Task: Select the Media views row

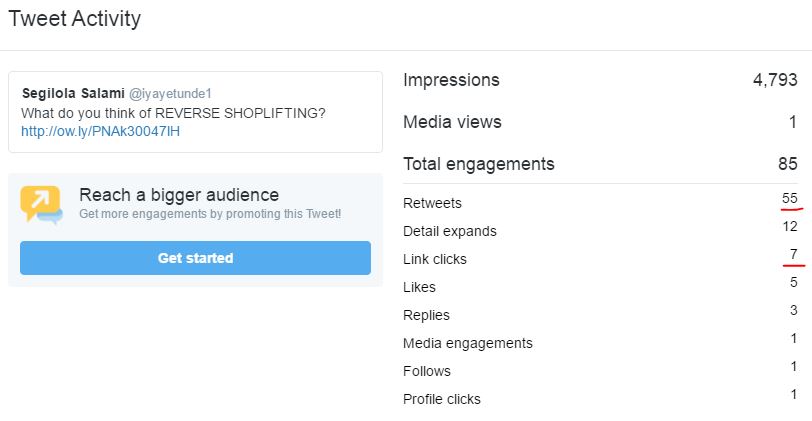Action: point(600,122)
